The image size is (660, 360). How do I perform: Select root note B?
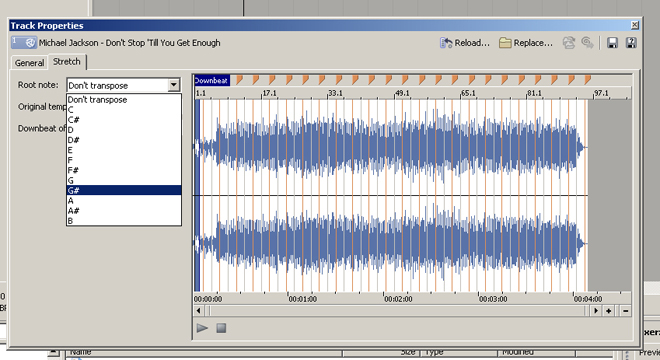tap(124, 221)
